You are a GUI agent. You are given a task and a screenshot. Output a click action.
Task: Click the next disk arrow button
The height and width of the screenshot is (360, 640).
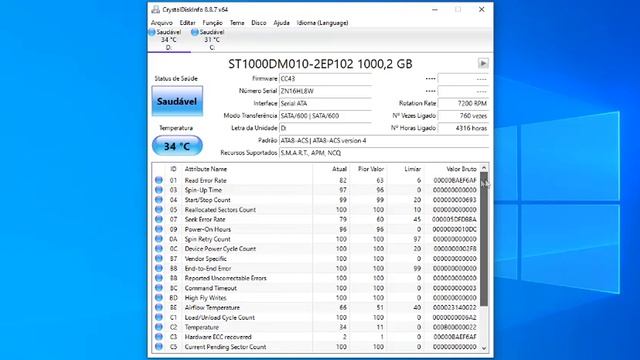click(483, 63)
